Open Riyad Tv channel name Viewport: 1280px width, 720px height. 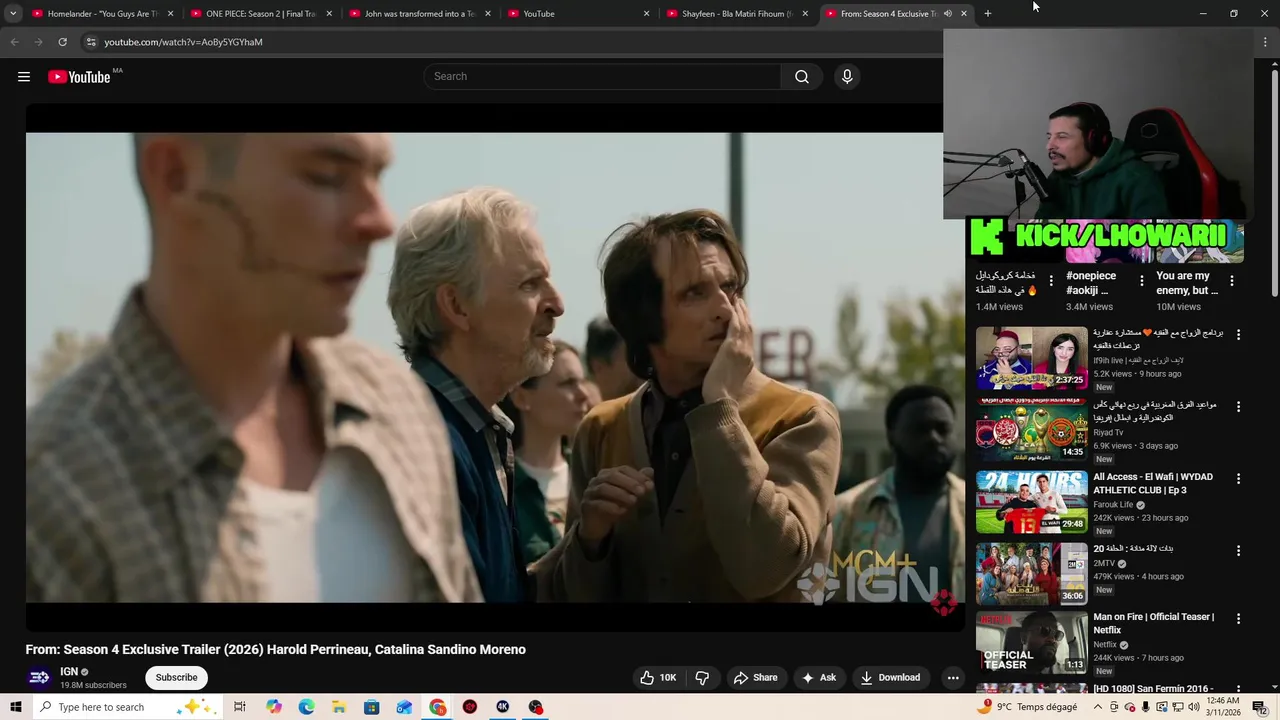[x=1108, y=433]
